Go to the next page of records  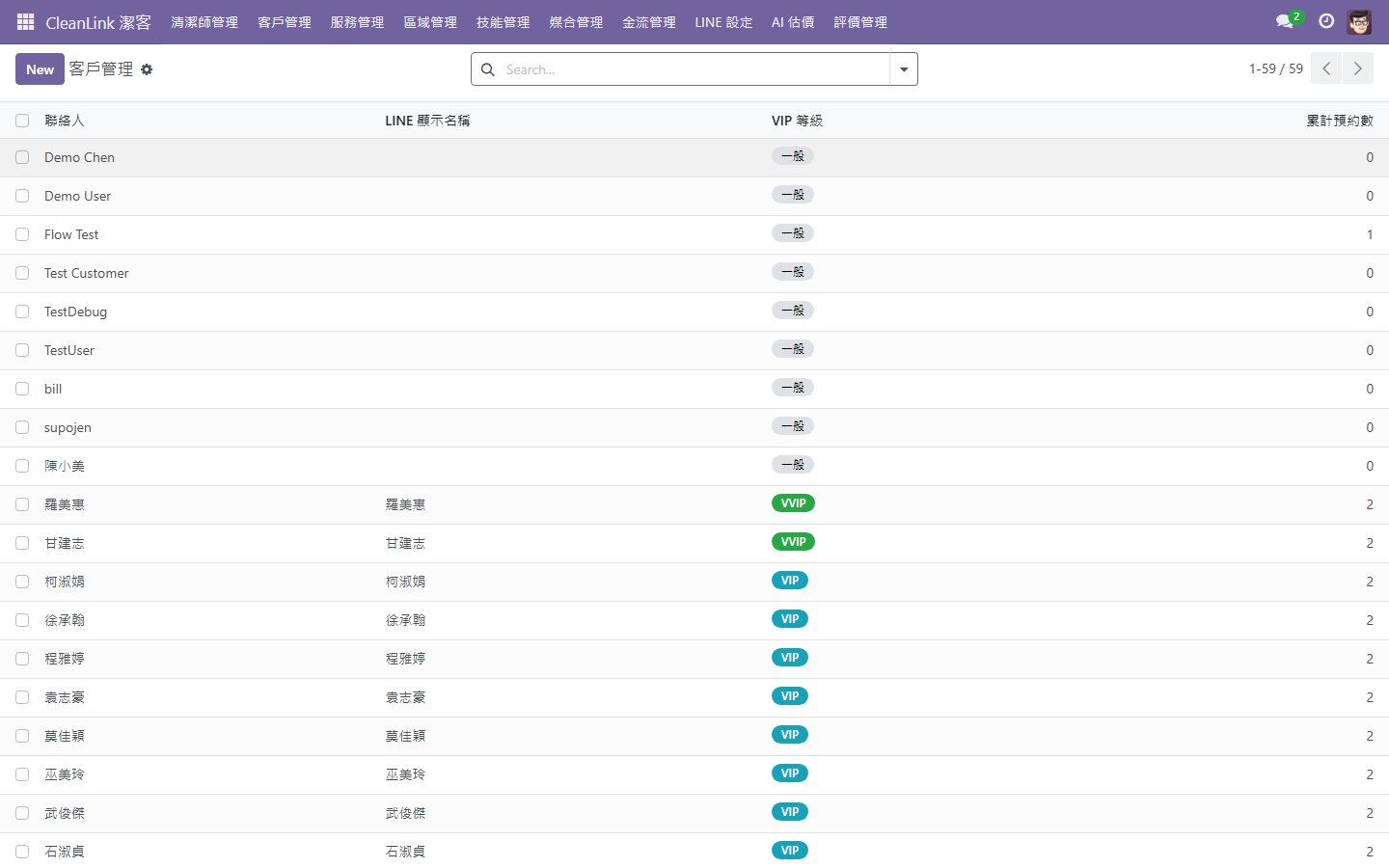1357,68
